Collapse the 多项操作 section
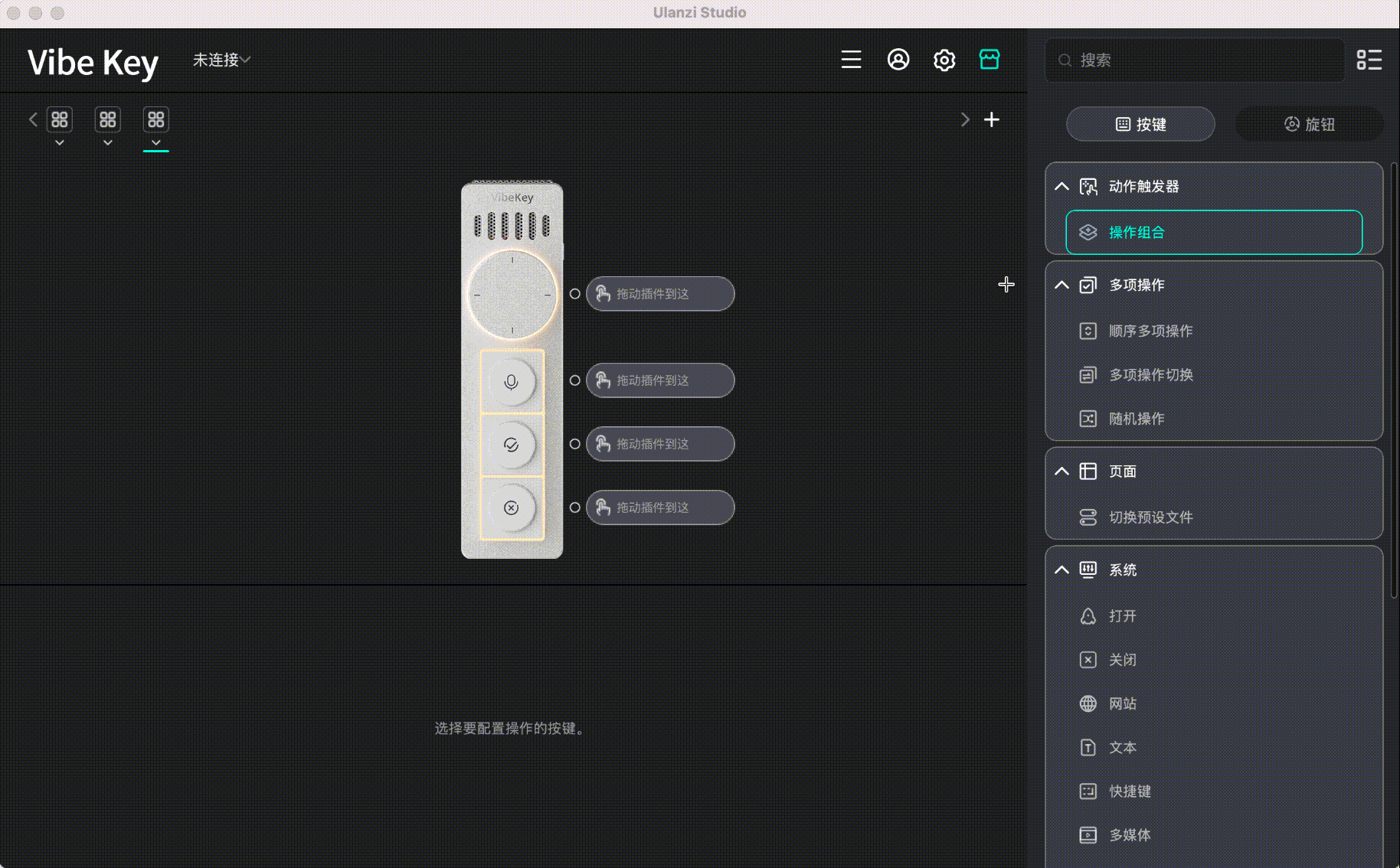 tap(1061, 285)
